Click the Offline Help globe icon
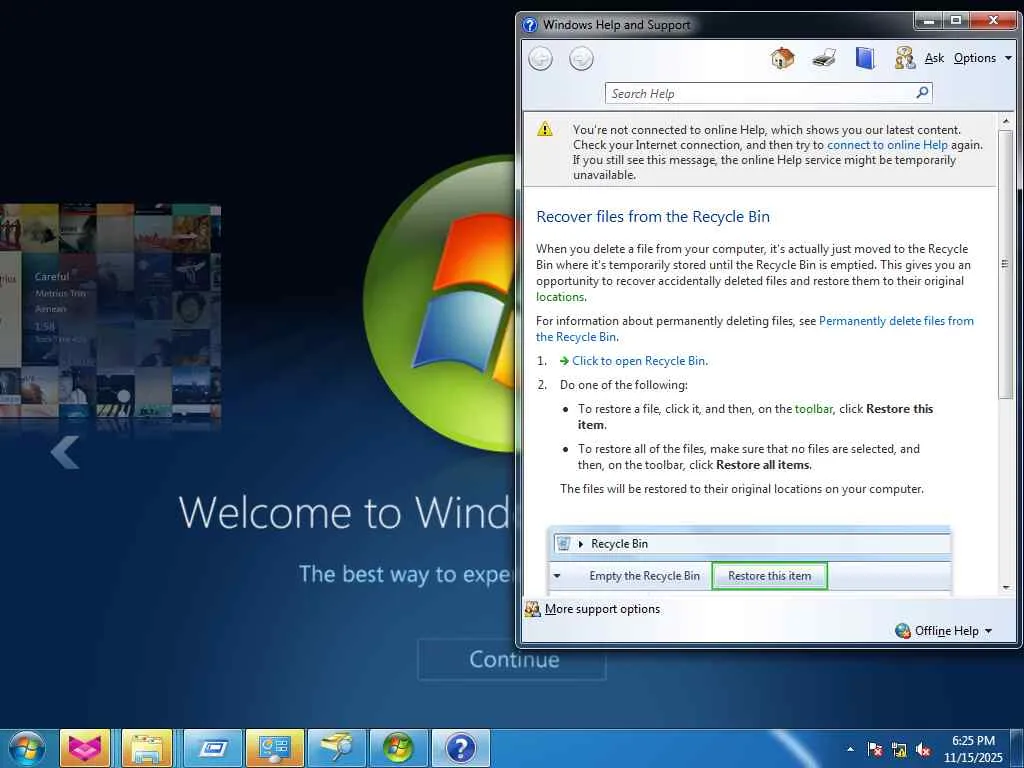Viewport: 1024px width, 768px height. click(903, 631)
